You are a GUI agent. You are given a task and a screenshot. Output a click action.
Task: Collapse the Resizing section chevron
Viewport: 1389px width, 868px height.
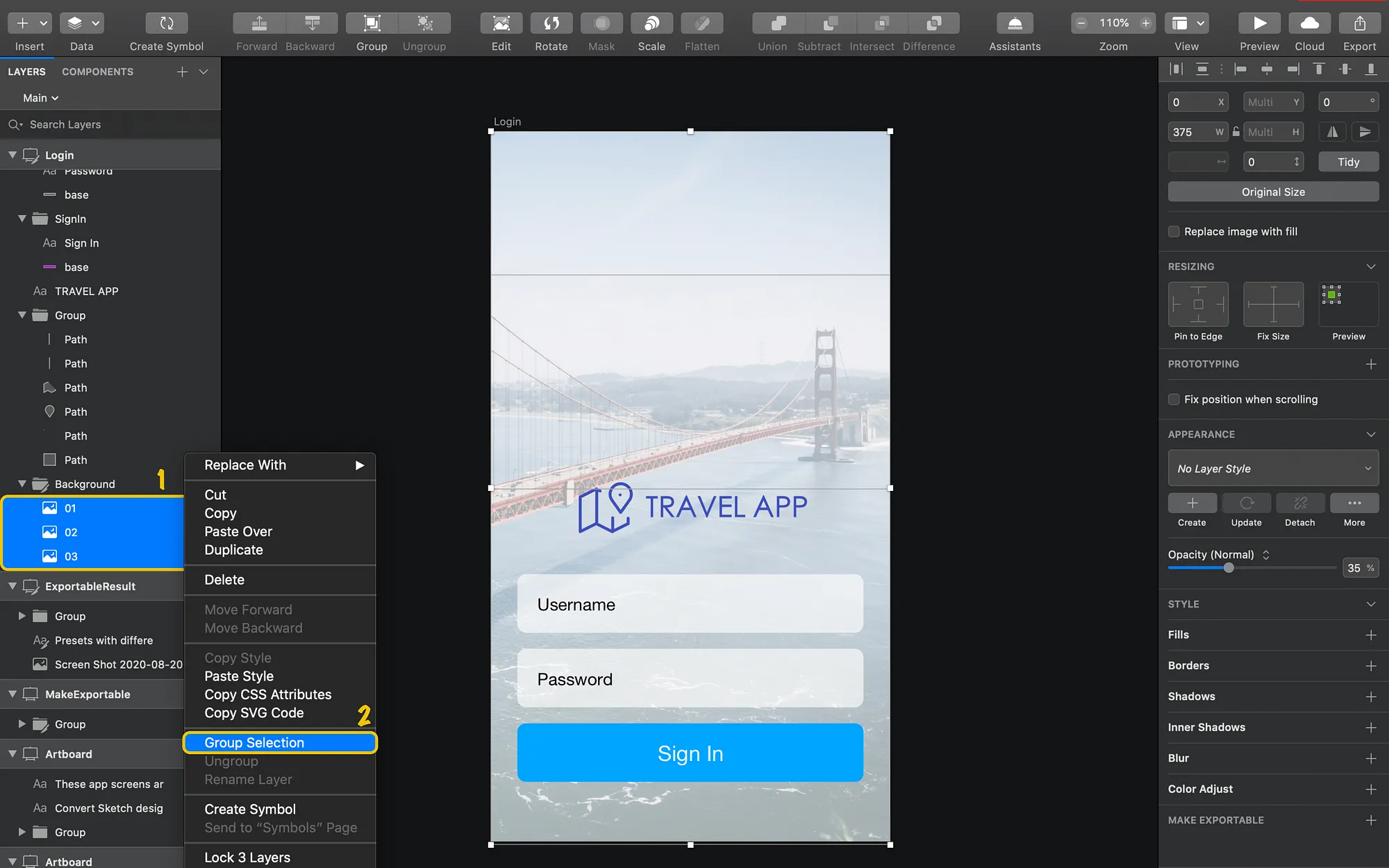(x=1371, y=267)
